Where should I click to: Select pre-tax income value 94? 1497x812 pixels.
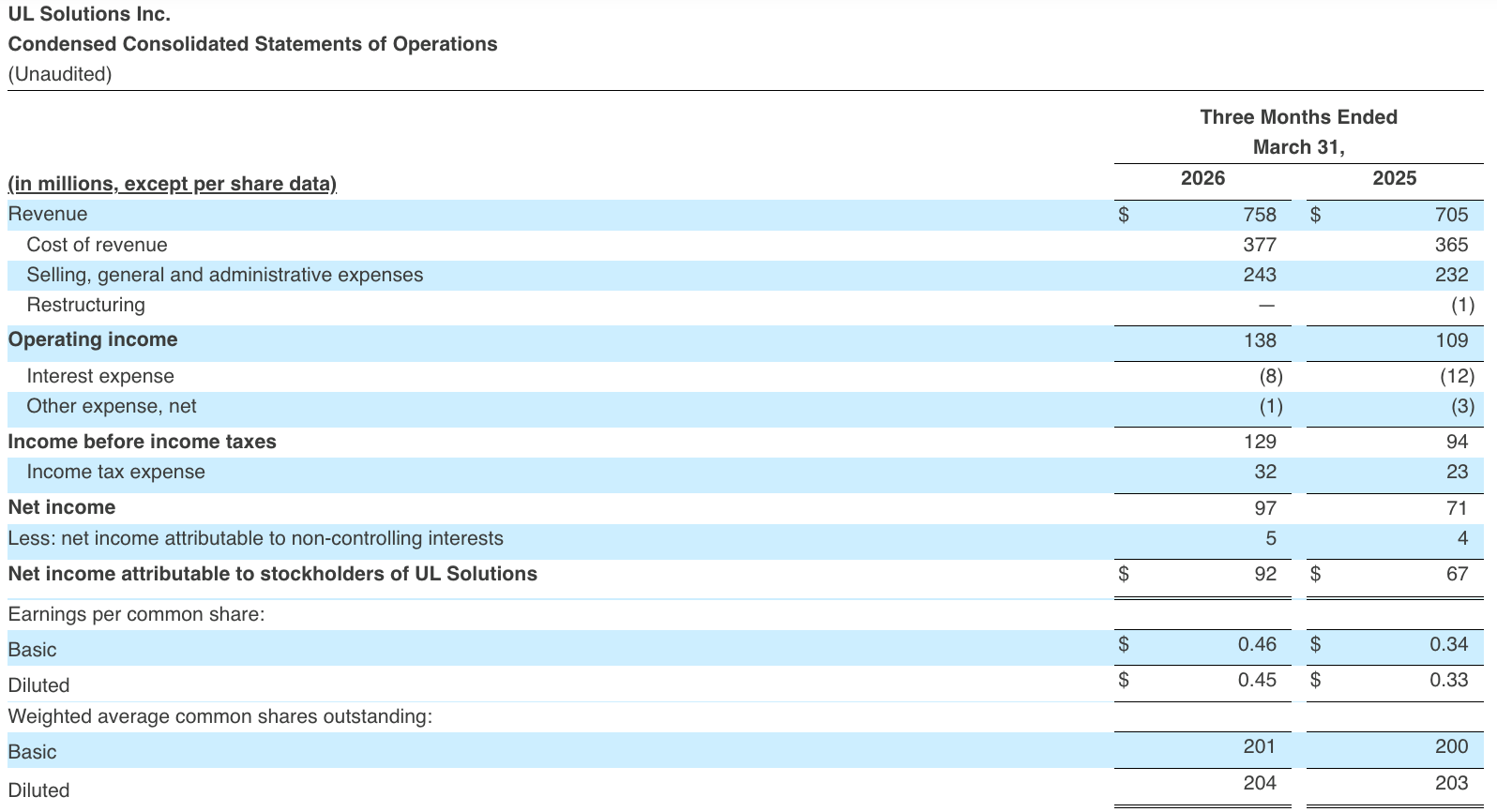click(1457, 442)
